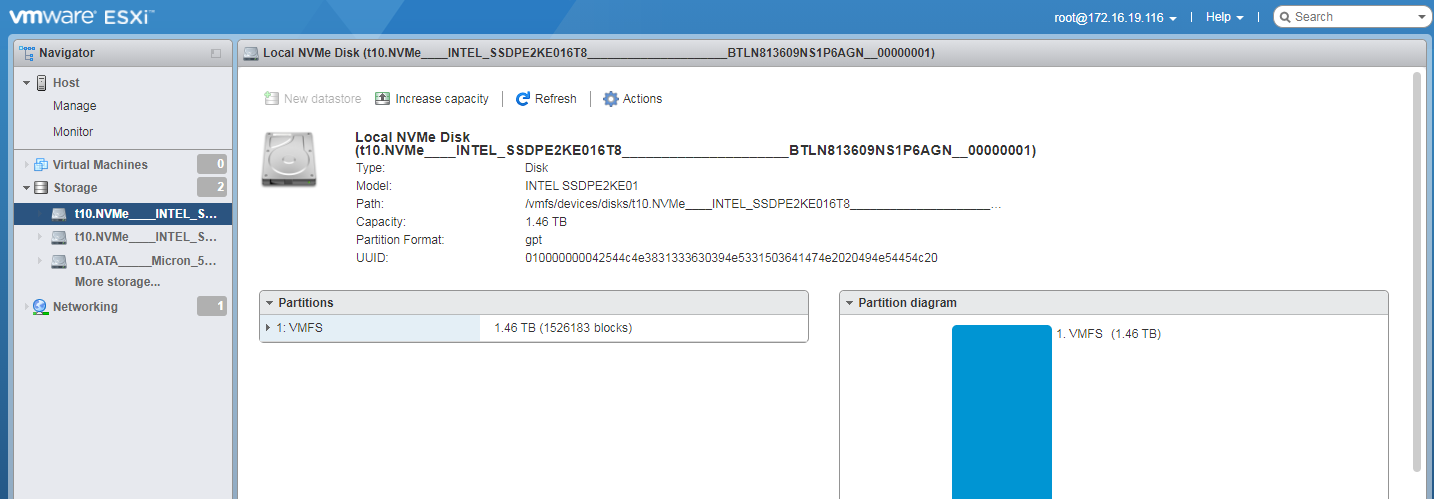Collapse the Storage tree node
The image size is (1434, 499).
click(27, 188)
